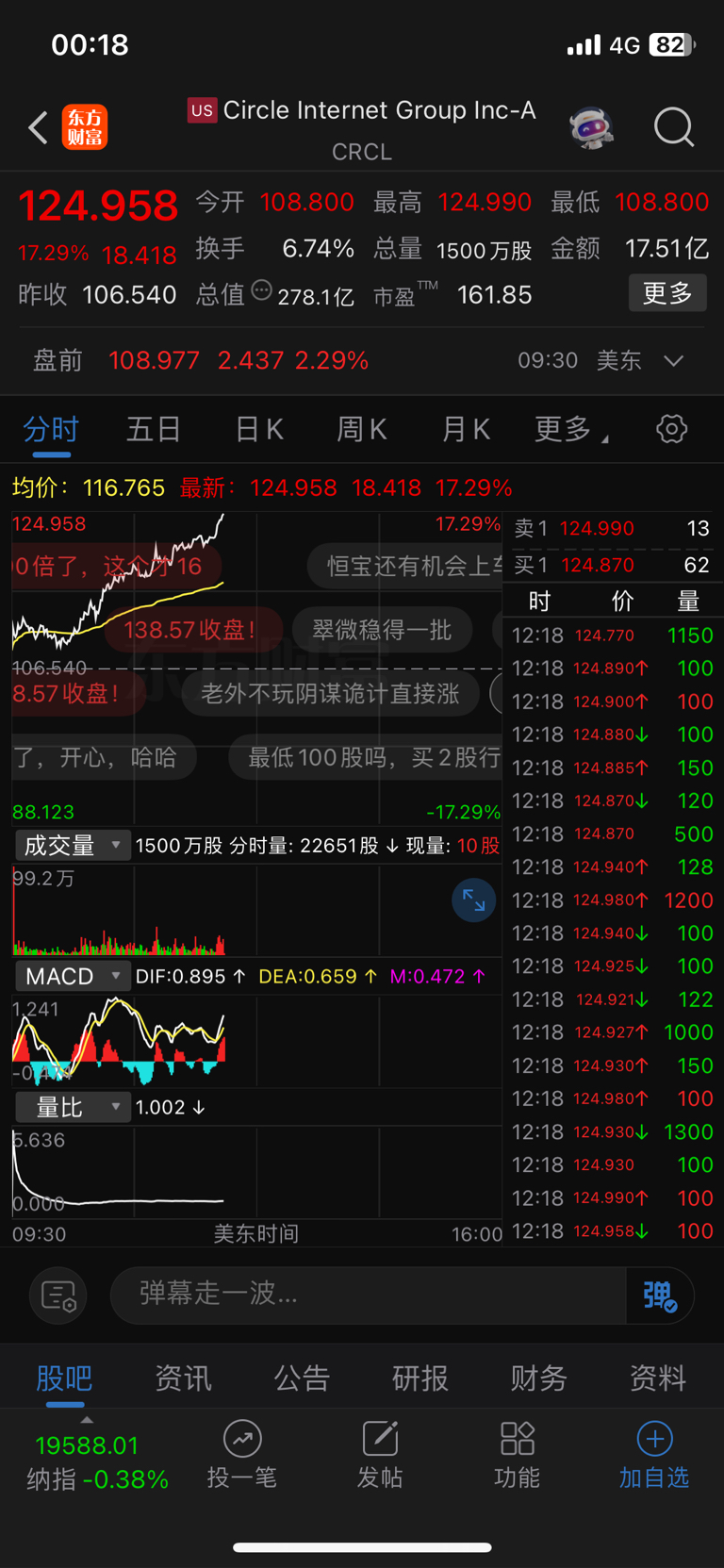Viewport: 724px width, 1568px height.
Task: Tap the MACD indicator chart
Action: (256, 1039)
